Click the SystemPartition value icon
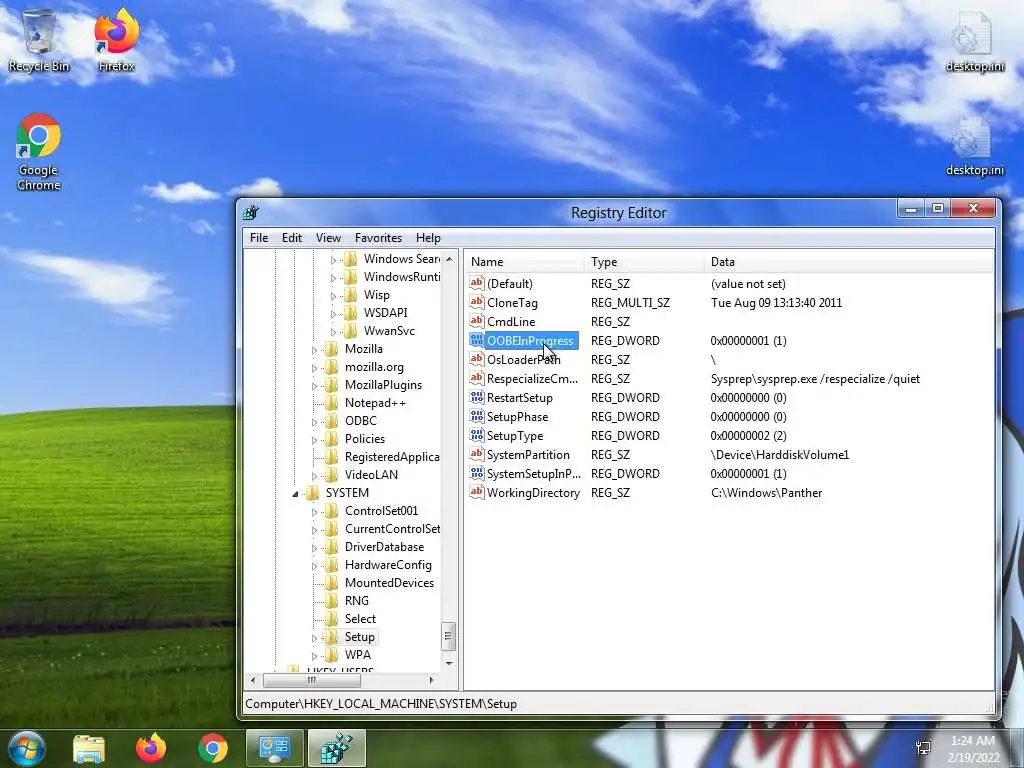 point(477,454)
